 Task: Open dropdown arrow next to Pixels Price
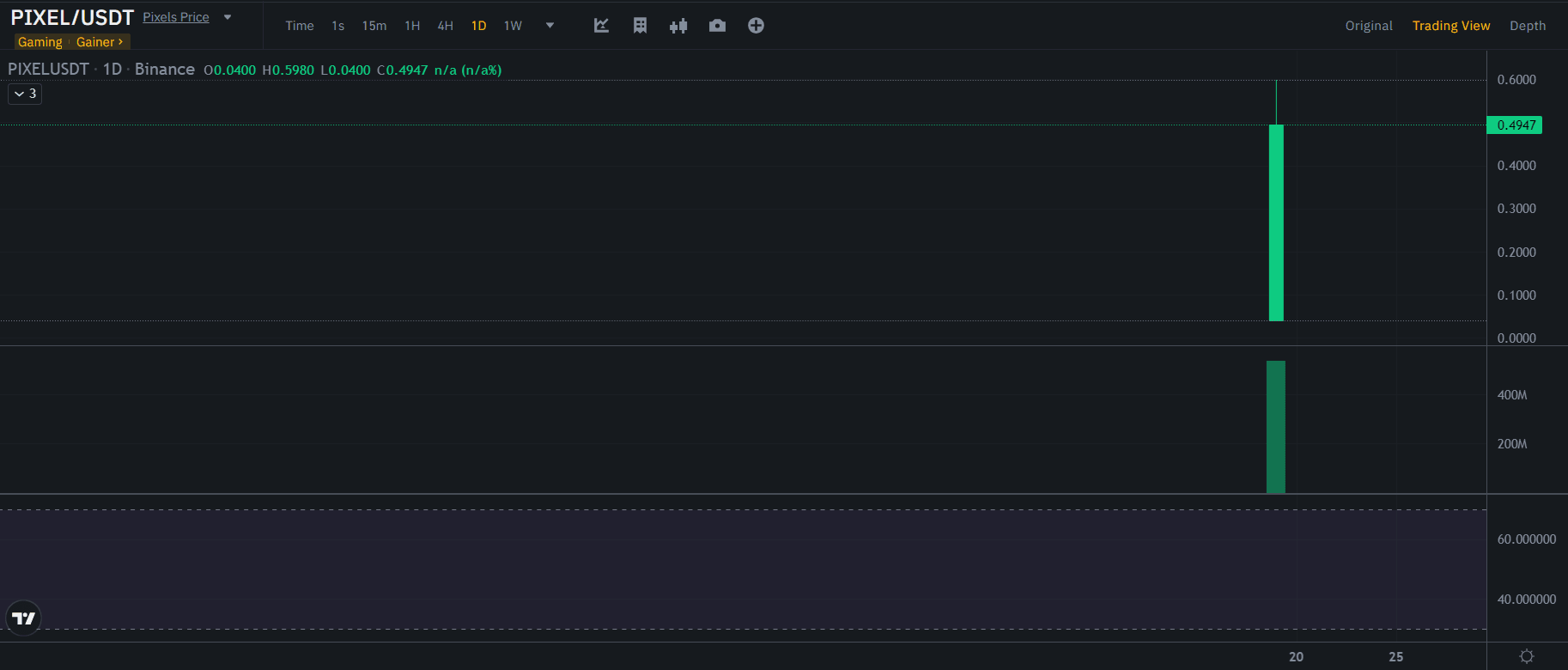228,17
